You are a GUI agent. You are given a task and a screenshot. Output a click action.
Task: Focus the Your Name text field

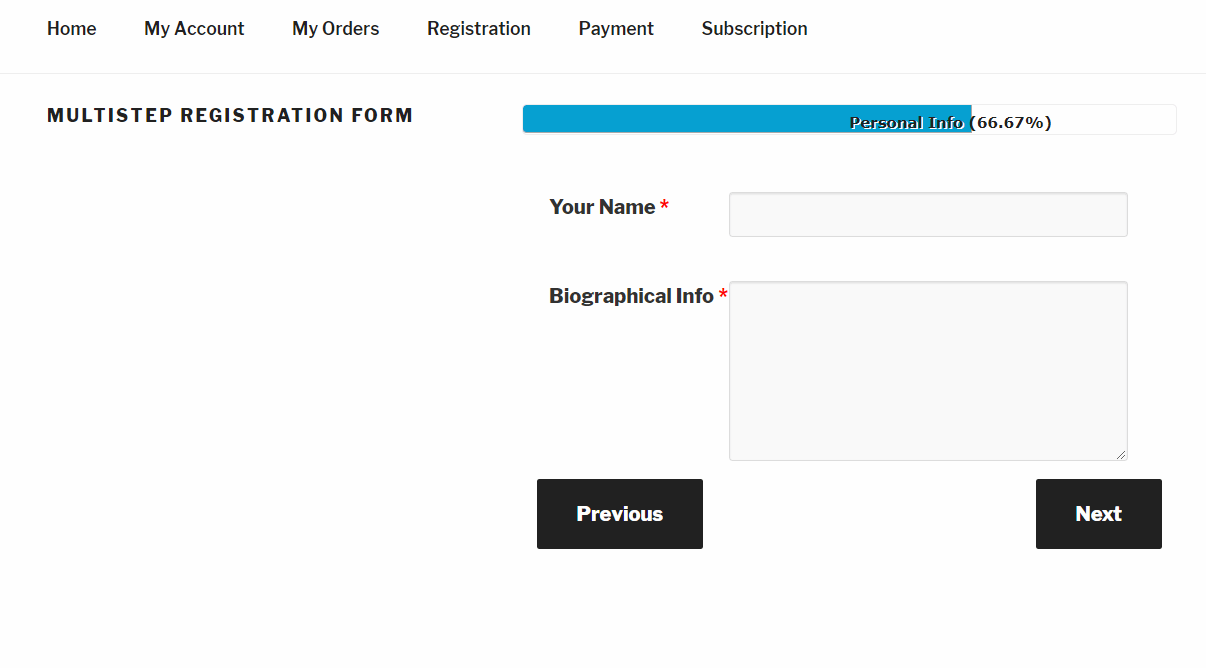[x=928, y=214]
